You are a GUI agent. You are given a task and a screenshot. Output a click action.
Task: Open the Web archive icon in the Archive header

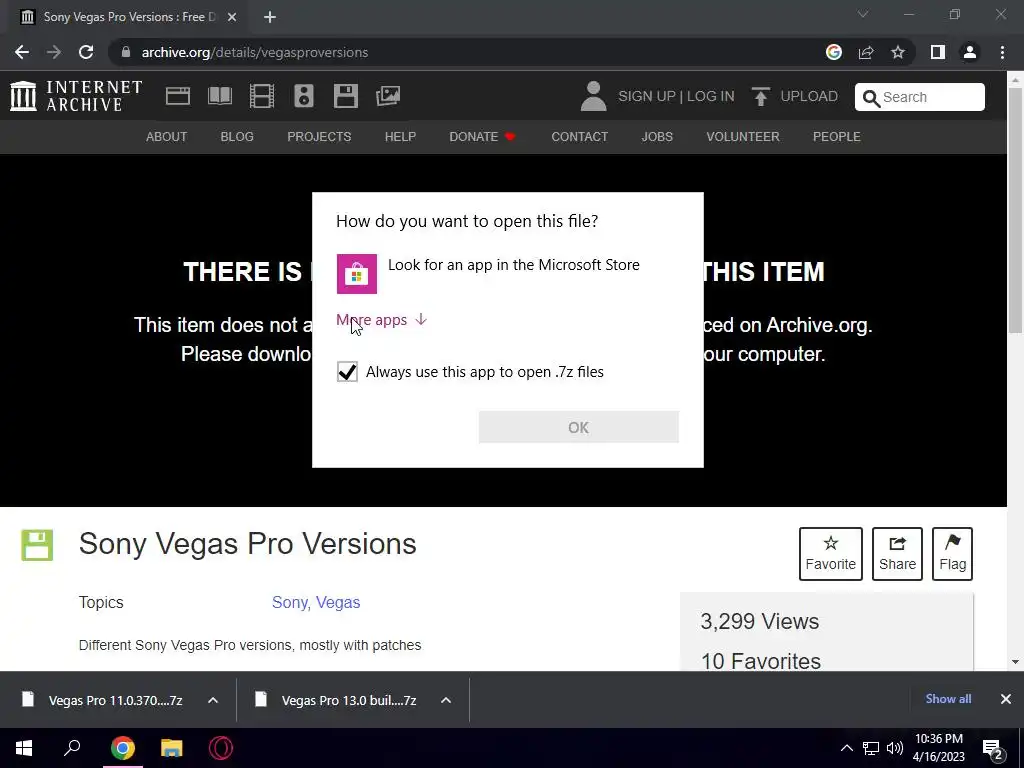click(x=178, y=96)
